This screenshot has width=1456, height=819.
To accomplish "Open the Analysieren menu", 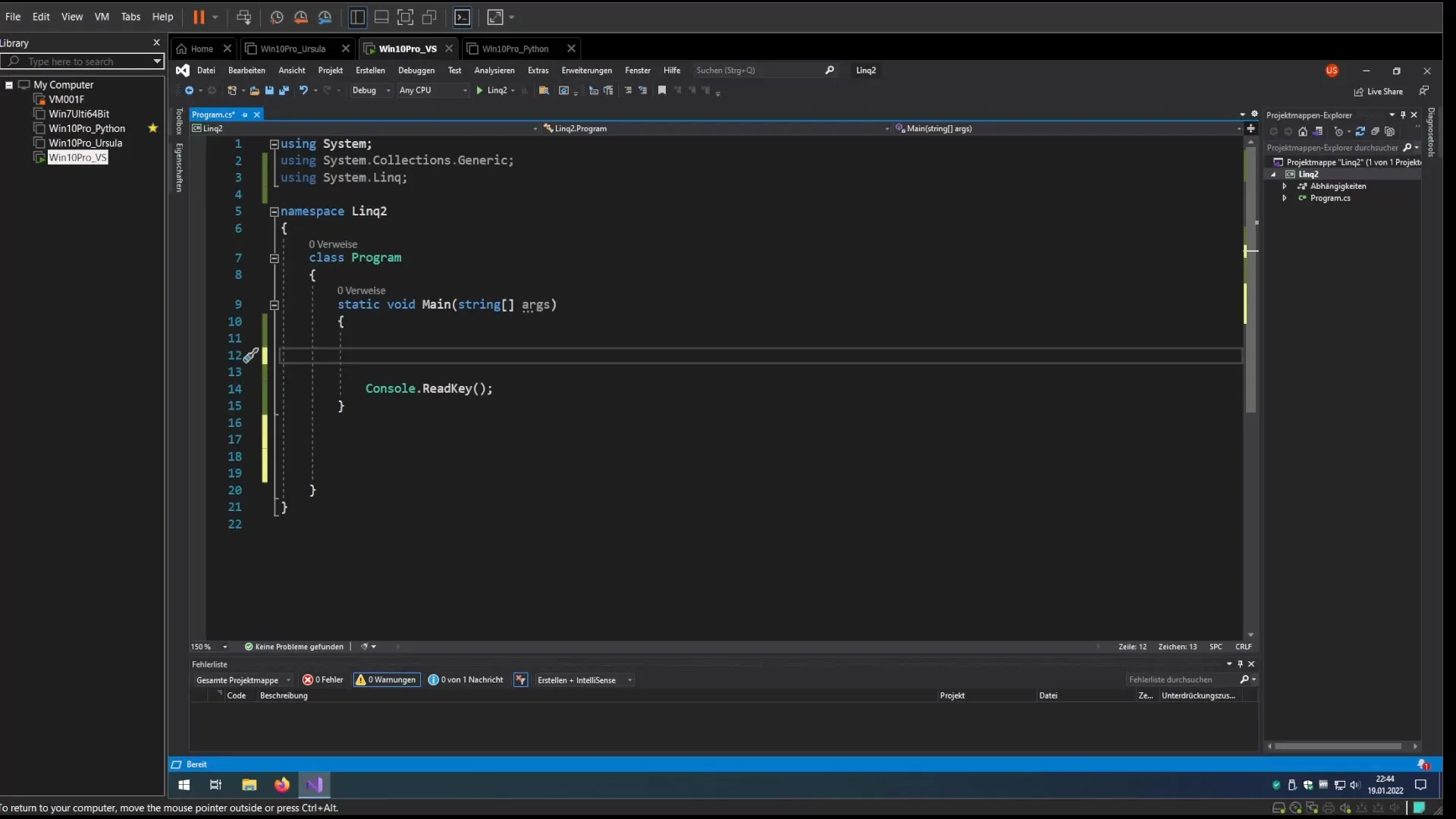I will [494, 71].
